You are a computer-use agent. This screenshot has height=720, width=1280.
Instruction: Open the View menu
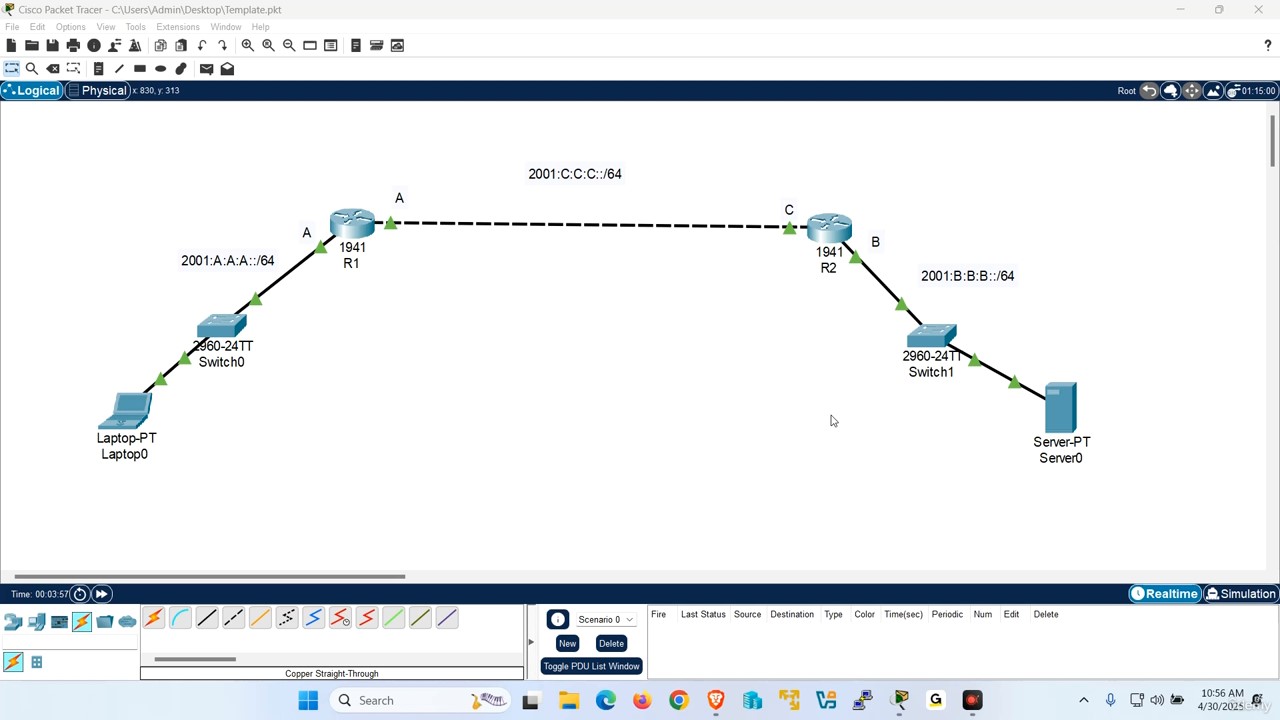click(x=106, y=27)
